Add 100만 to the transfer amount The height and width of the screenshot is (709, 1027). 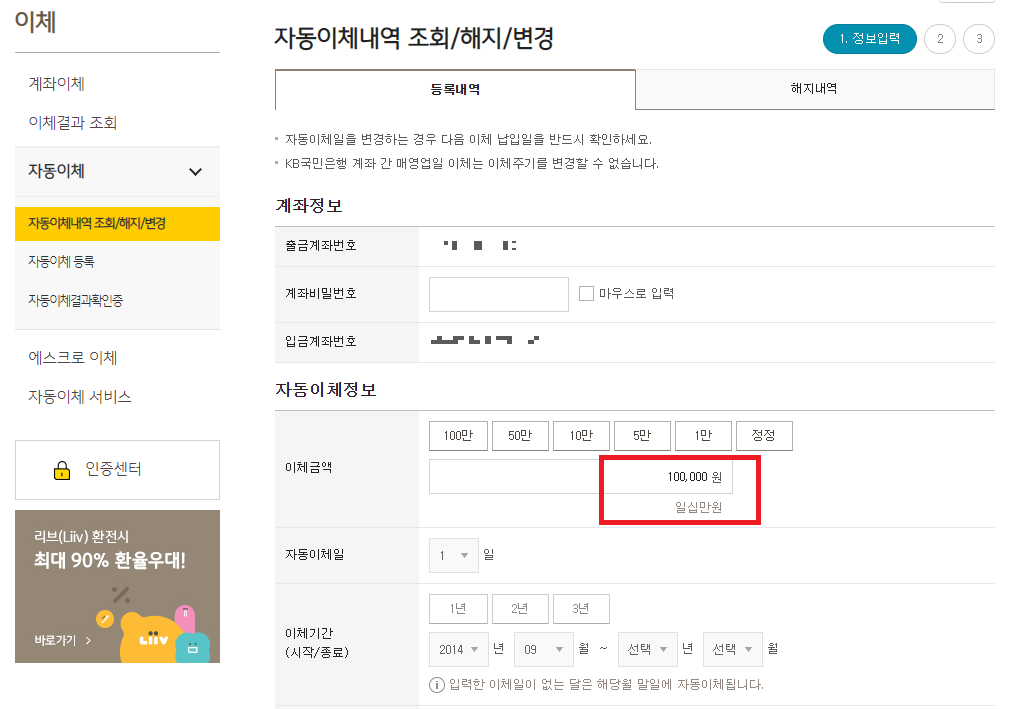(x=458, y=436)
